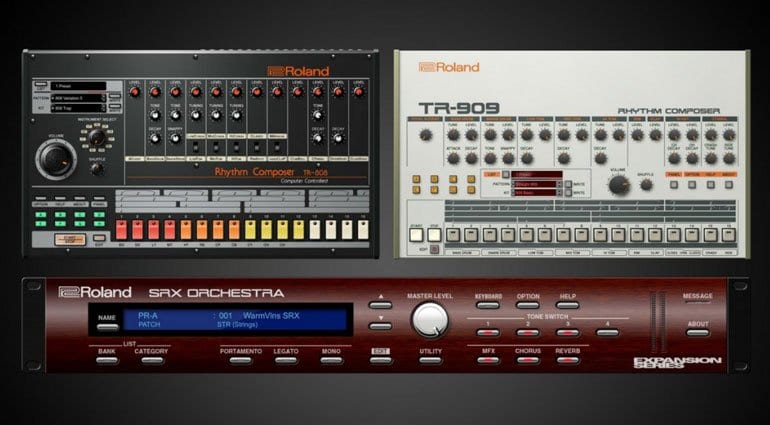770x425 pixels.
Task: Click the TR-909 EDIT button below Start
Action: coord(434,250)
